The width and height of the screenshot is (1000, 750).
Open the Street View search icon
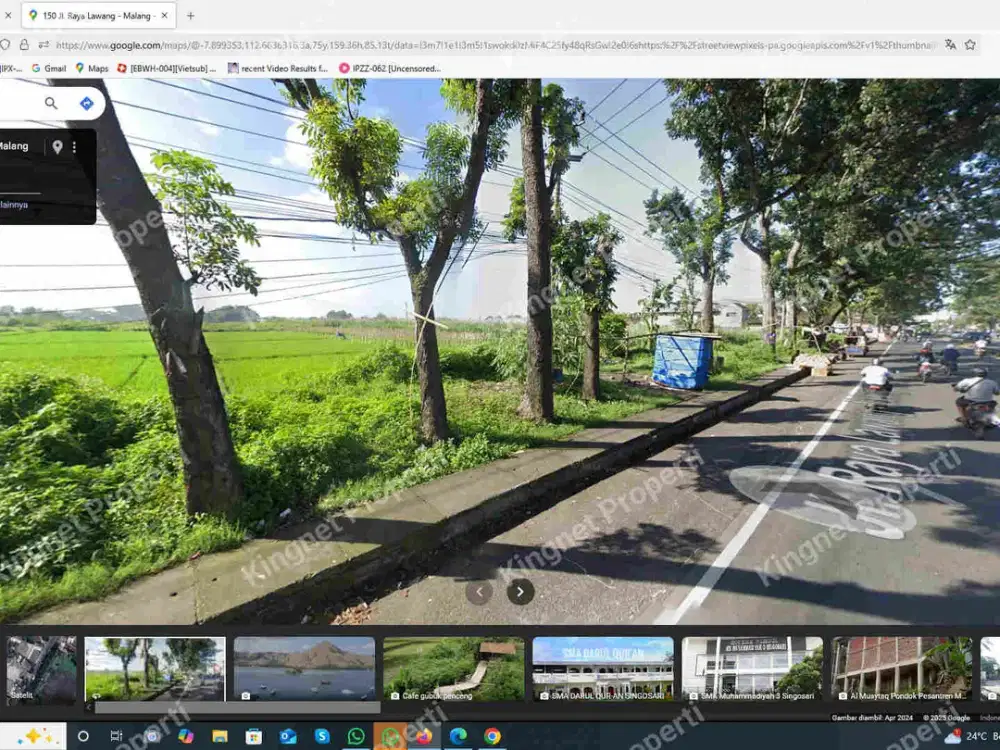pos(51,103)
